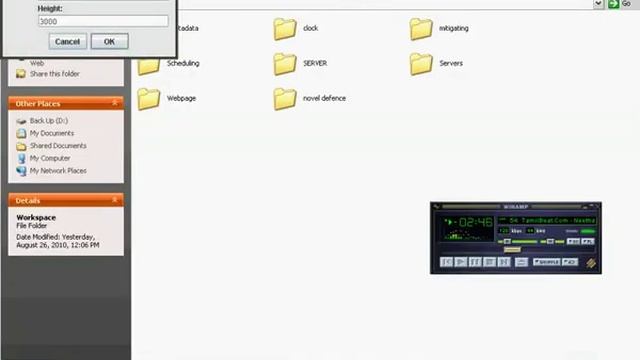Click the Winamp volume slider
Viewport: 640px width, 360px height.
point(519,242)
